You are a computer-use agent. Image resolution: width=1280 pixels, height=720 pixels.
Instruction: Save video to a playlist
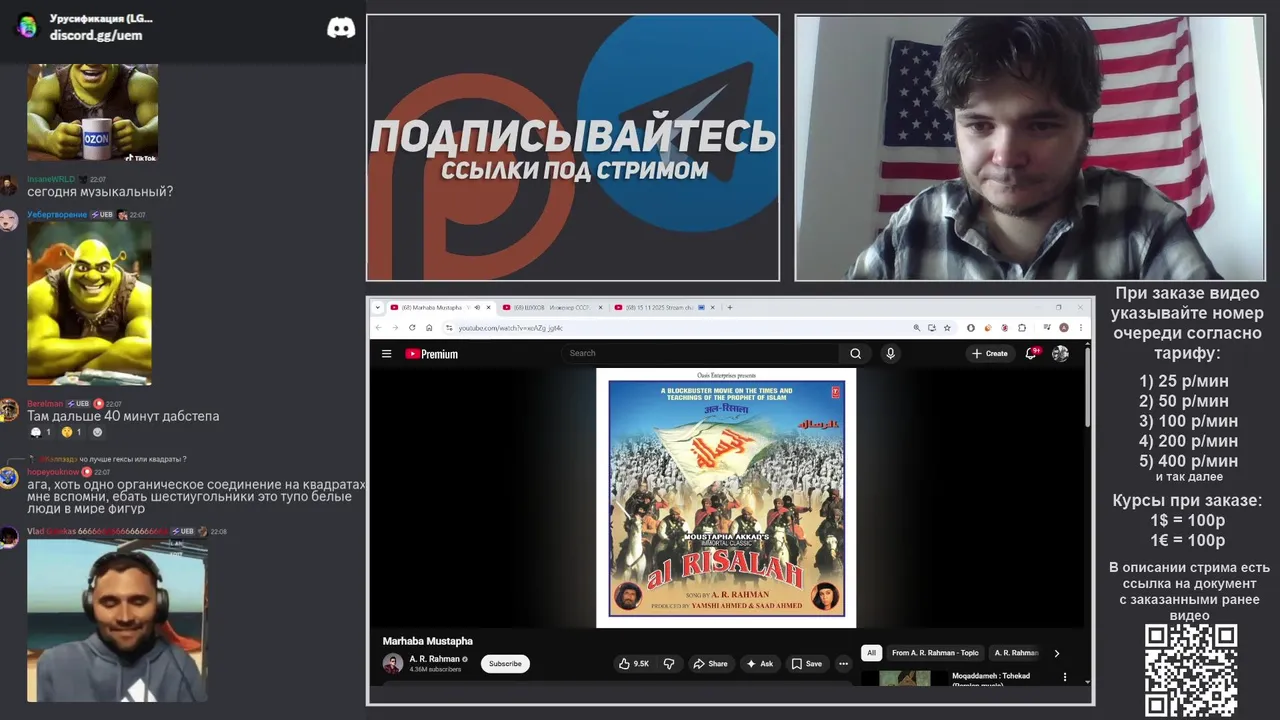tap(807, 663)
